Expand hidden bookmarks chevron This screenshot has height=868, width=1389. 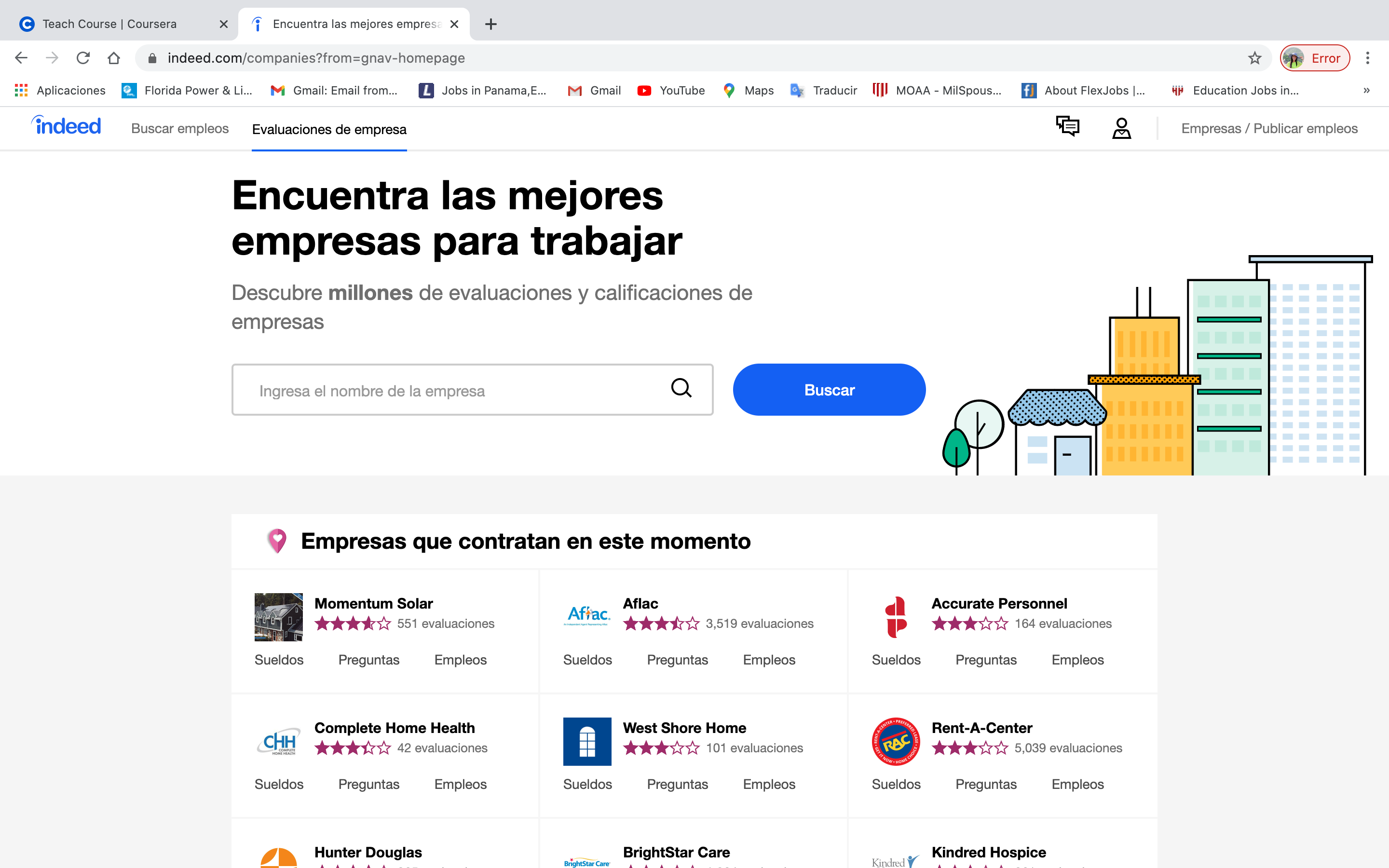[x=1367, y=90]
